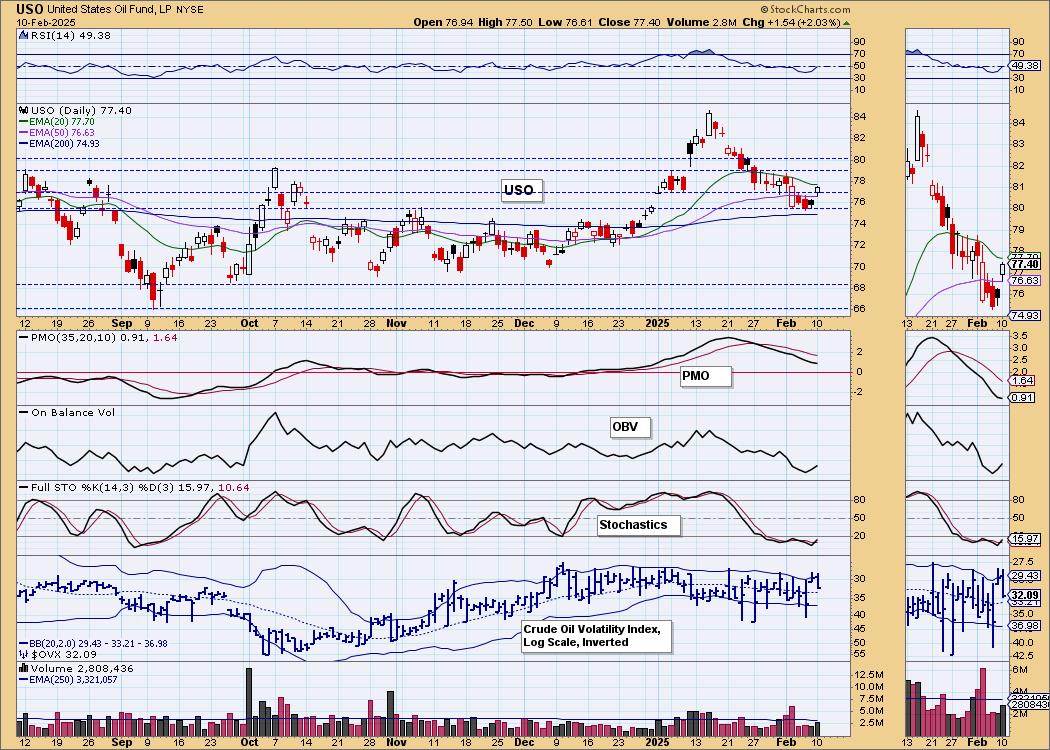Image resolution: width=1050 pixels, height=750 pixels.
Task: Click the "12.5M" volume axis label
Action: 868,674
